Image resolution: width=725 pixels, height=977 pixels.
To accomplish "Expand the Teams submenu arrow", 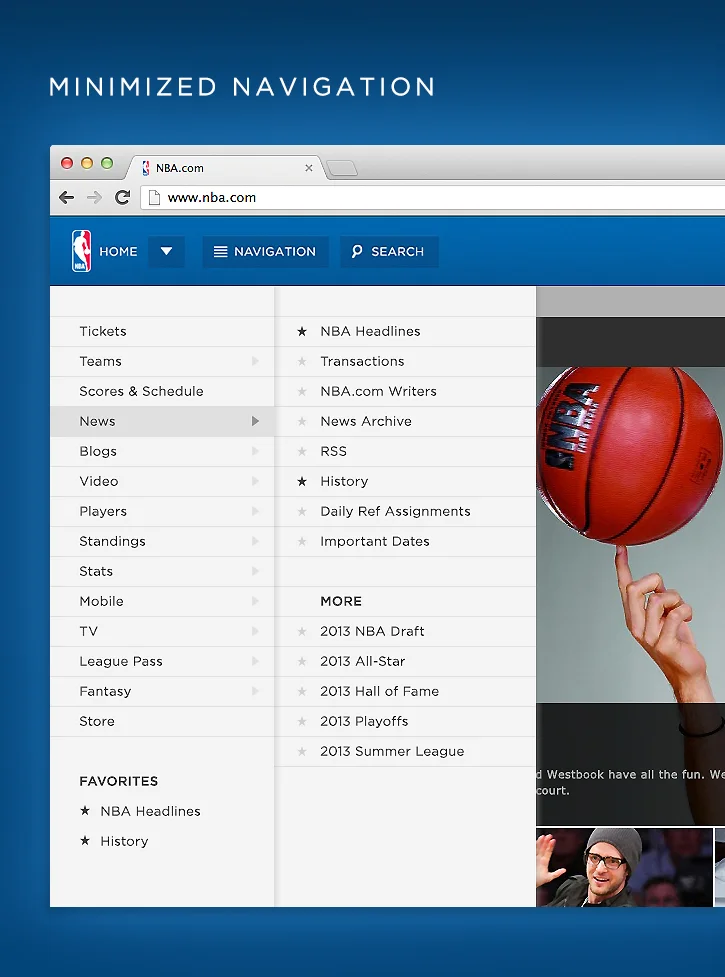I will pos(255,361).
